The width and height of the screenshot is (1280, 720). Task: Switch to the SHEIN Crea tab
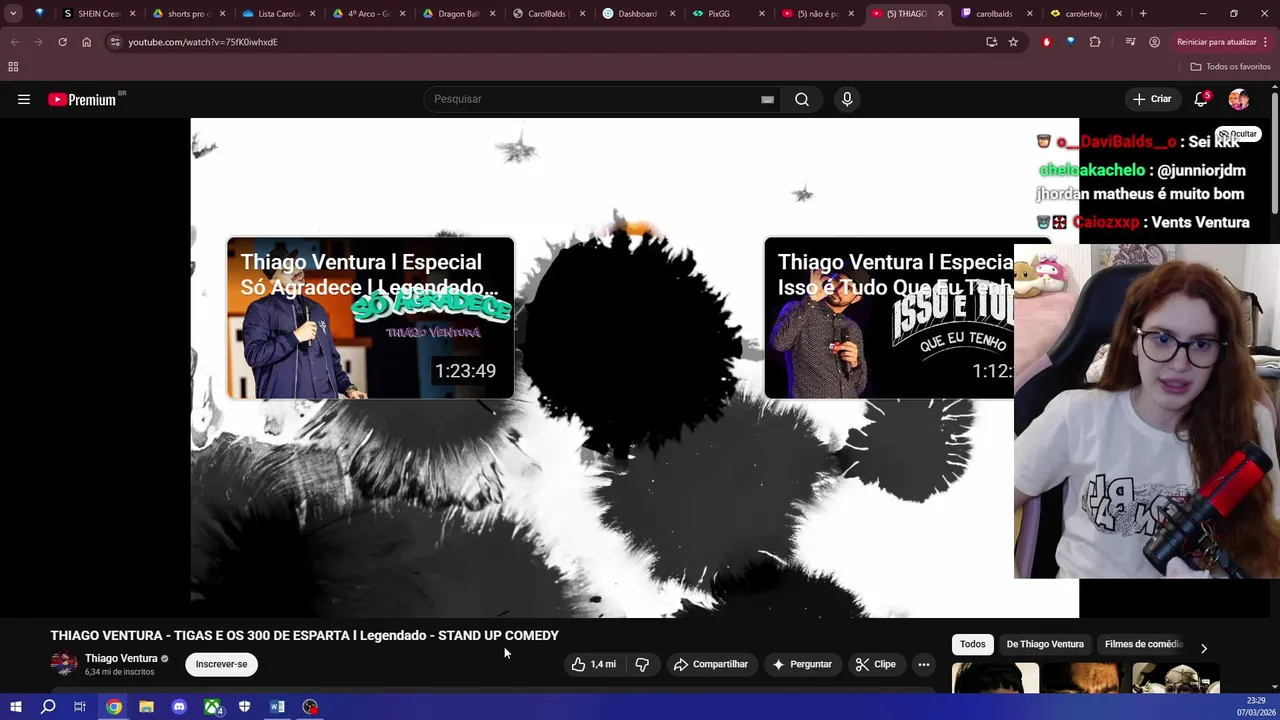click(x=97, y=14)
